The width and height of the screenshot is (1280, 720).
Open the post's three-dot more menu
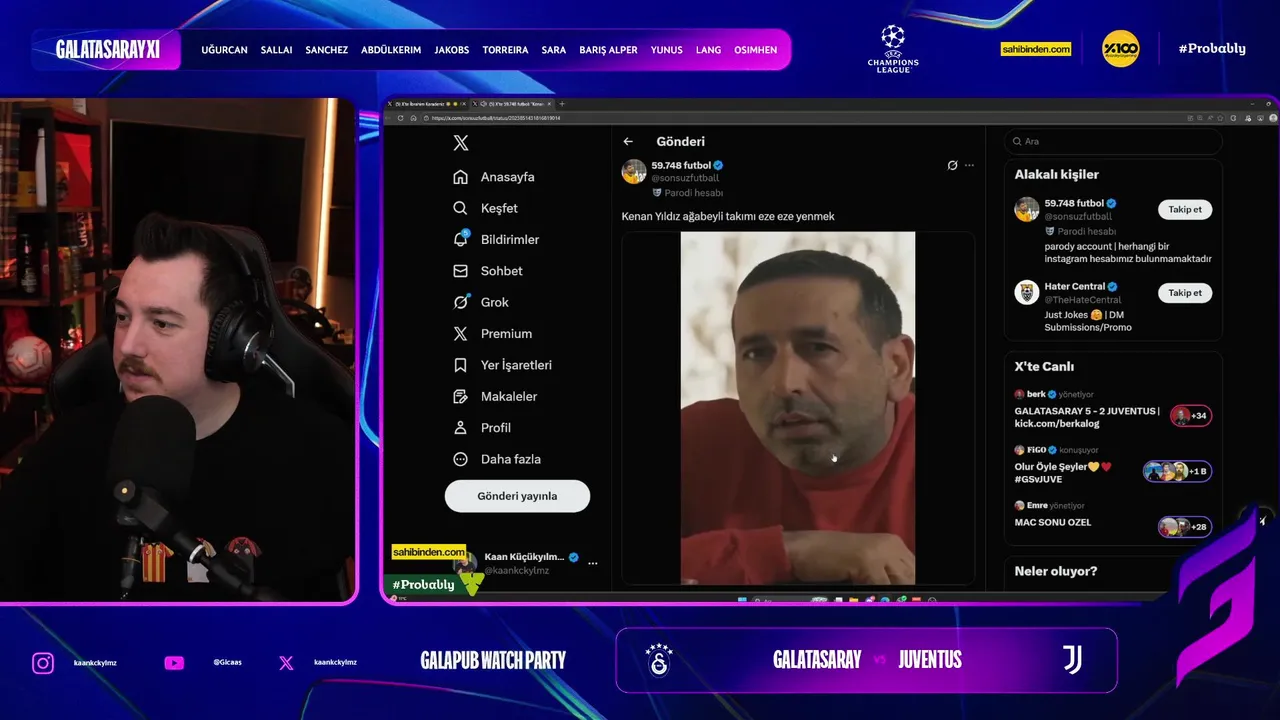tap(969, 165)
